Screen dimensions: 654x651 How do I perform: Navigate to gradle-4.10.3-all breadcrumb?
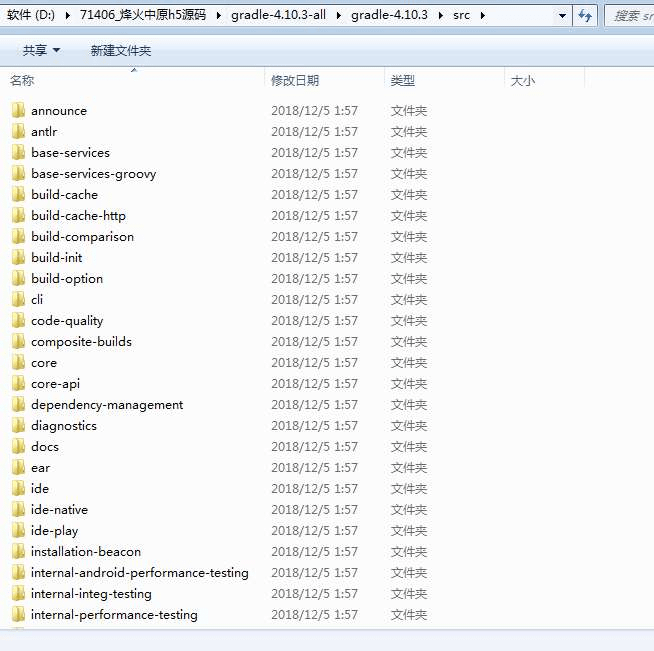[278, 15]
